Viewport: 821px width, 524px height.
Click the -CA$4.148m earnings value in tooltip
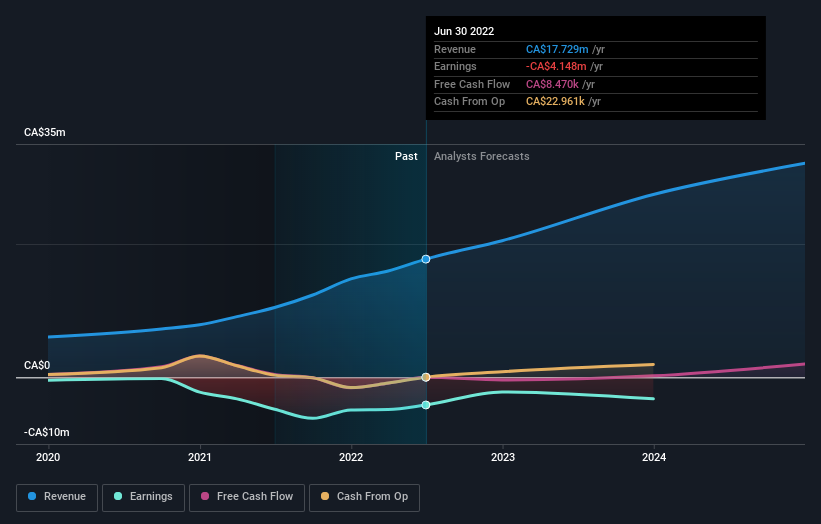(x=556, y=66)
